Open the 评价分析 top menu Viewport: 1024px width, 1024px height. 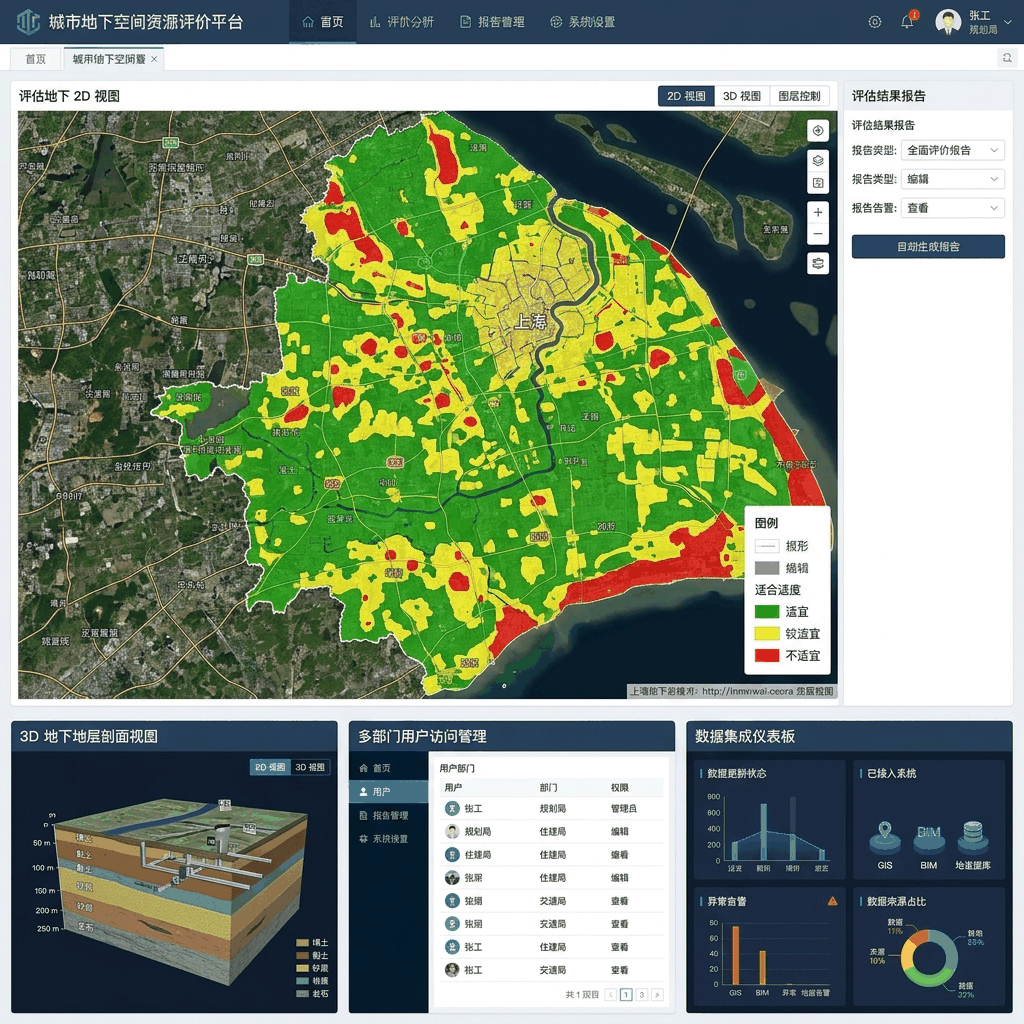[x=402, y=22]
